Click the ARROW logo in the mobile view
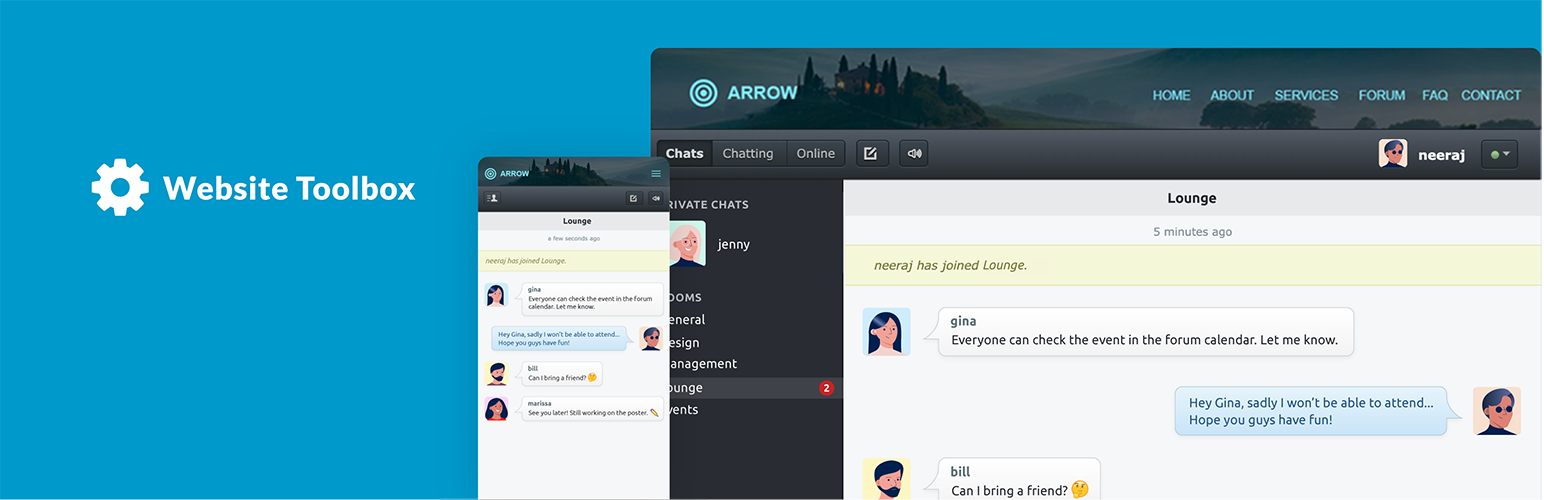 coord(507,173)
